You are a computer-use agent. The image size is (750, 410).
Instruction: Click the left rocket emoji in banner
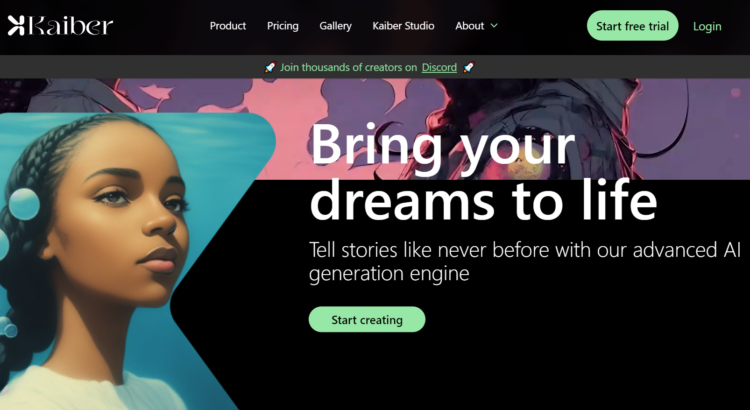click(x=270, y=67)
